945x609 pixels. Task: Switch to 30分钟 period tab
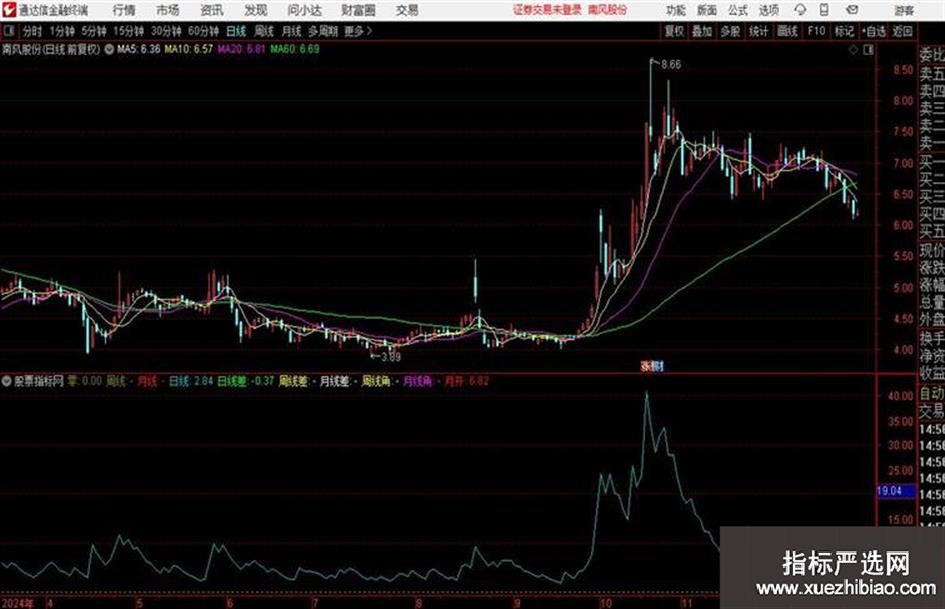click(x=166, y=31)
